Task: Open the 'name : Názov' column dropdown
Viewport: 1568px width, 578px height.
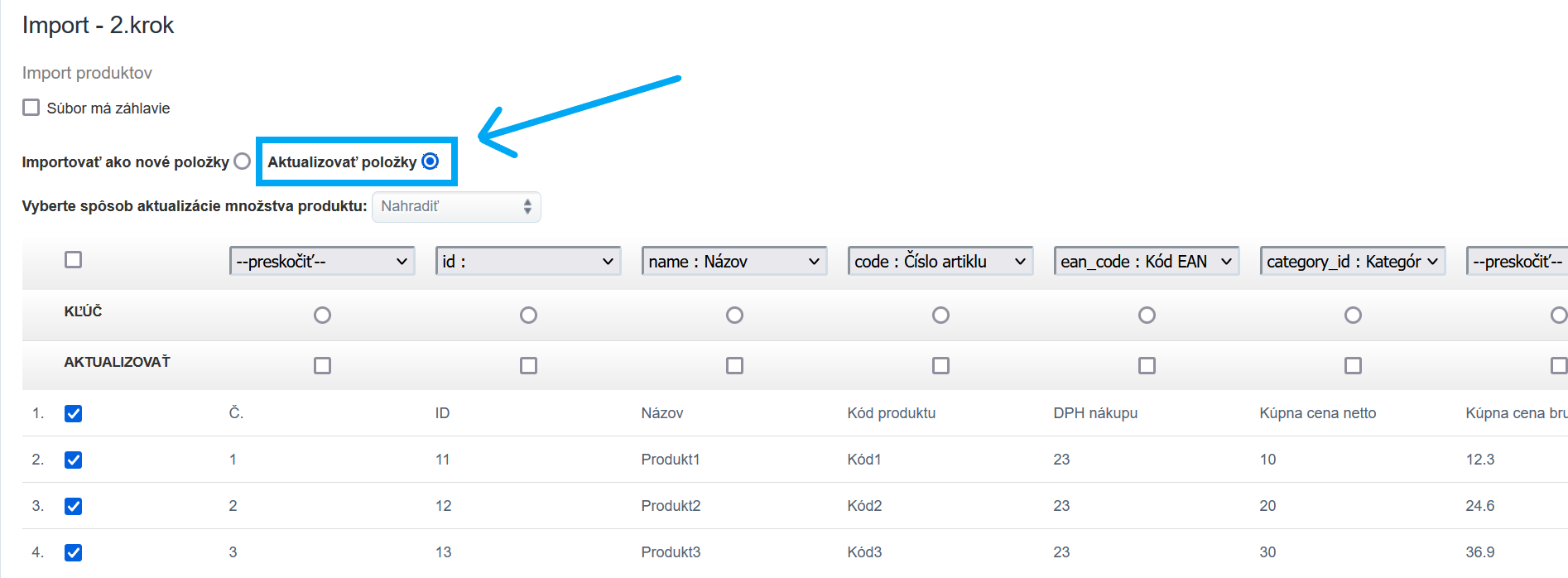Action: 734,262
